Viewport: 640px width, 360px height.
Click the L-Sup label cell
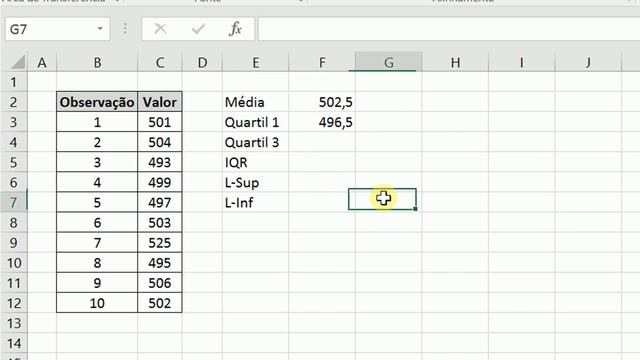tap(256, 182)
